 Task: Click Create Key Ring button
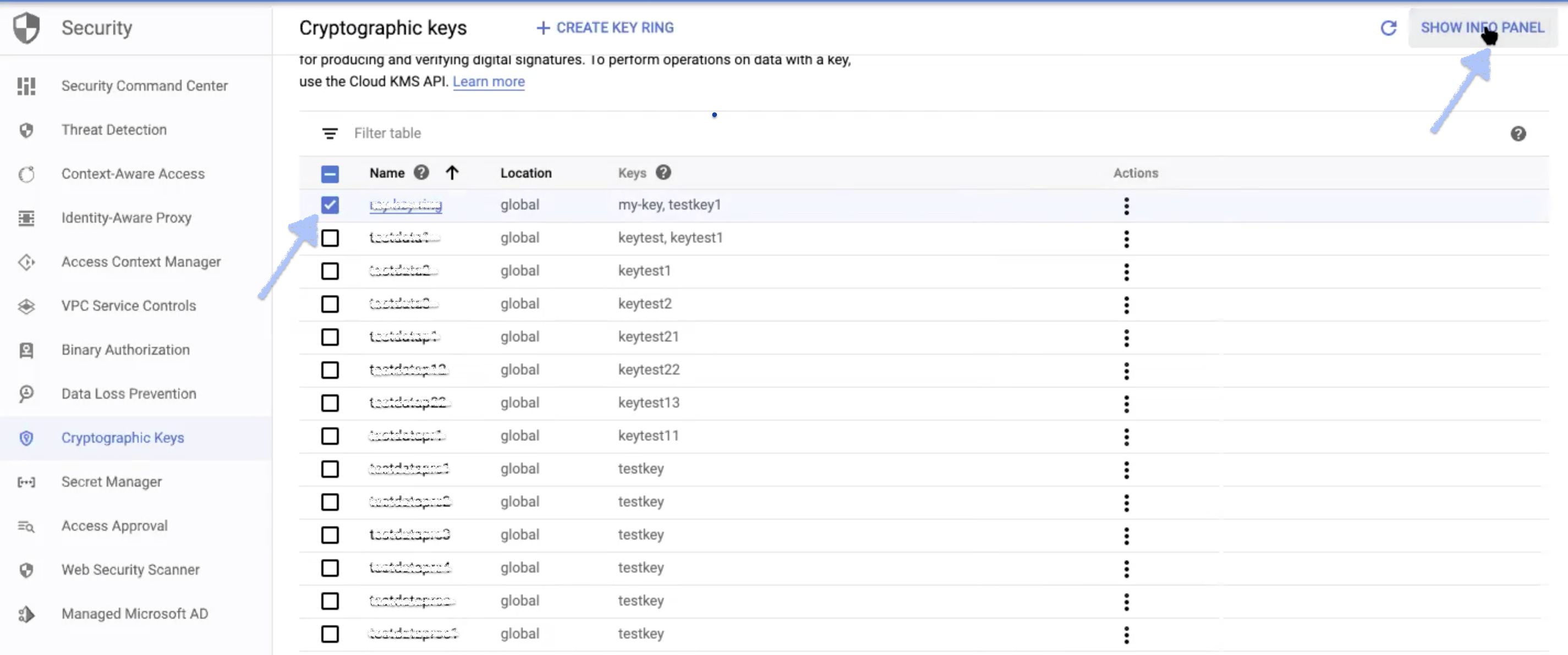(605, 28)
